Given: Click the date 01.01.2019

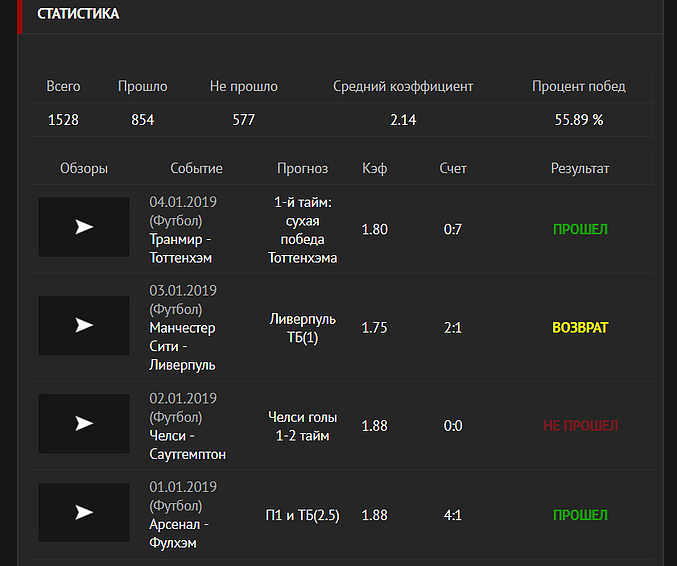Looking at the screenshot, I should click(183, 487).
